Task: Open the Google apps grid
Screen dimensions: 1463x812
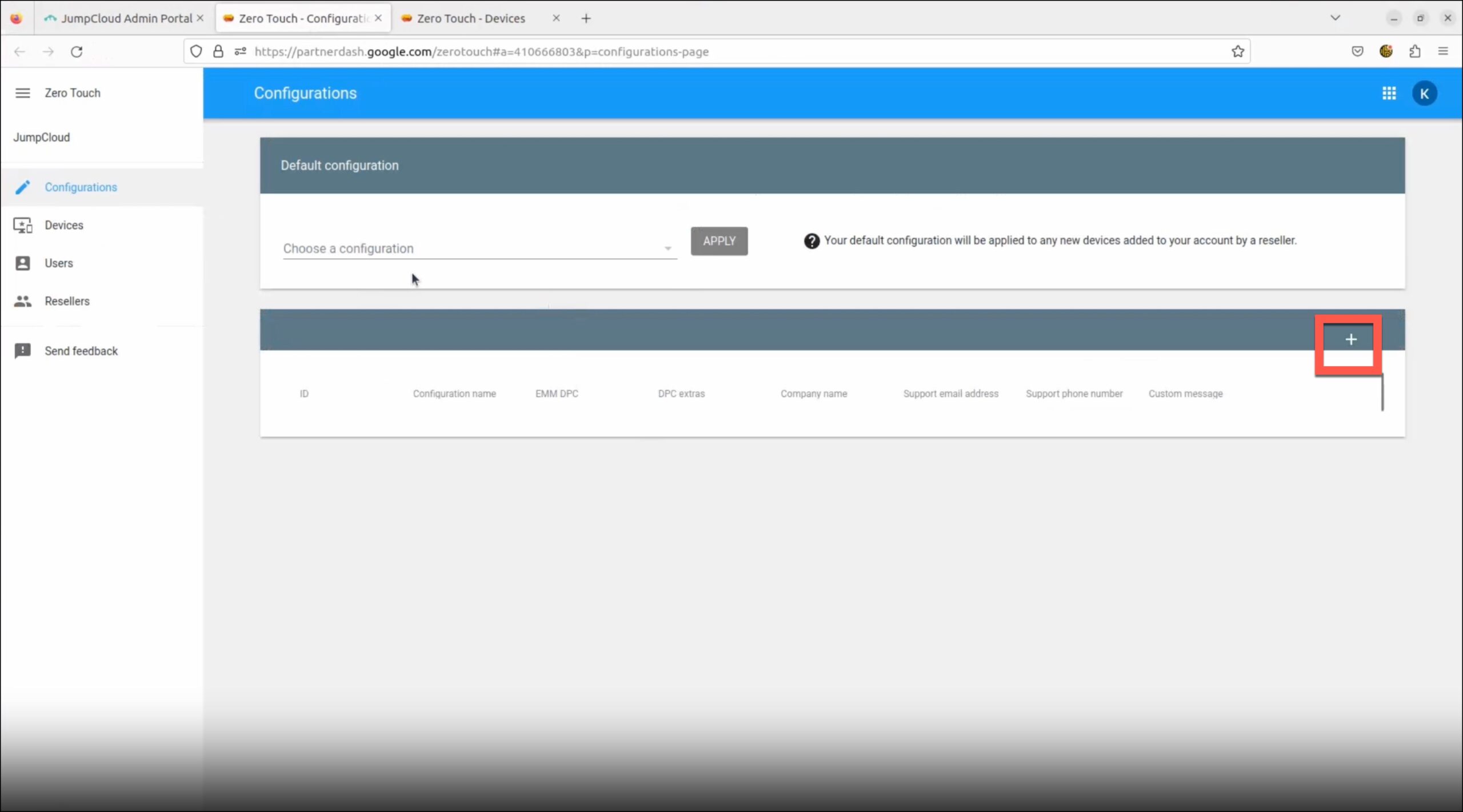Action: (x=1389, y=93)
